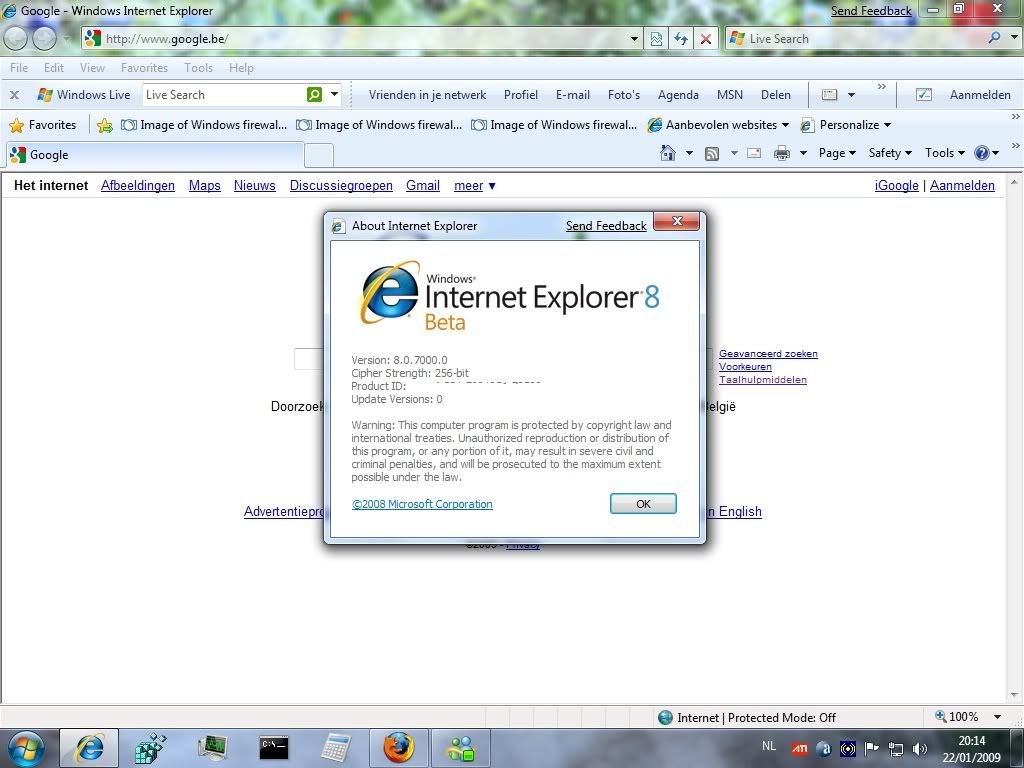Viewport: 1024px width, 768px height.
Task: Click the MSN toolbar item
Action: point(729,95)
